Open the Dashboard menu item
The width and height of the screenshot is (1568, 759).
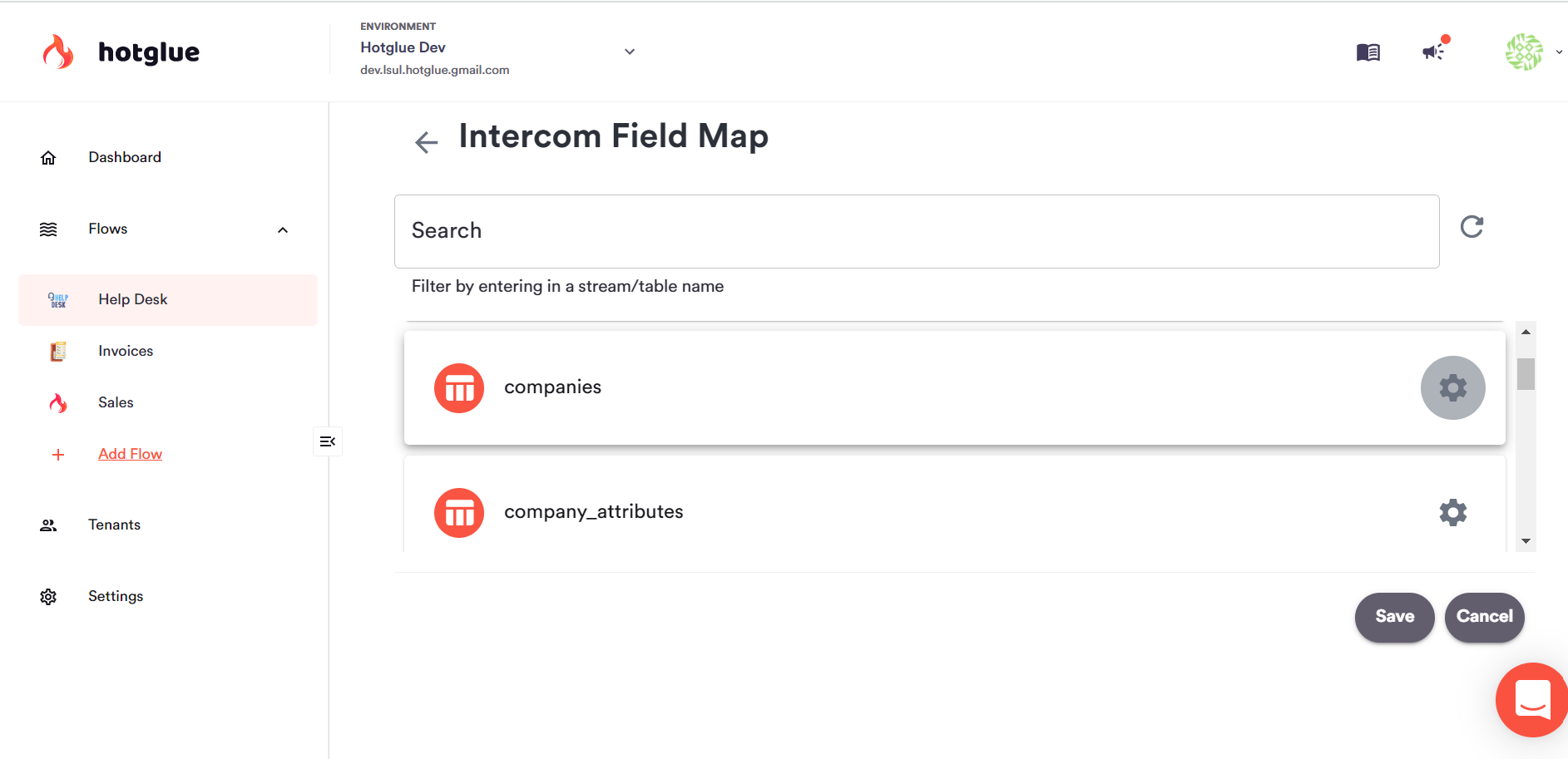pyautogui.click(x=125, y=157)
